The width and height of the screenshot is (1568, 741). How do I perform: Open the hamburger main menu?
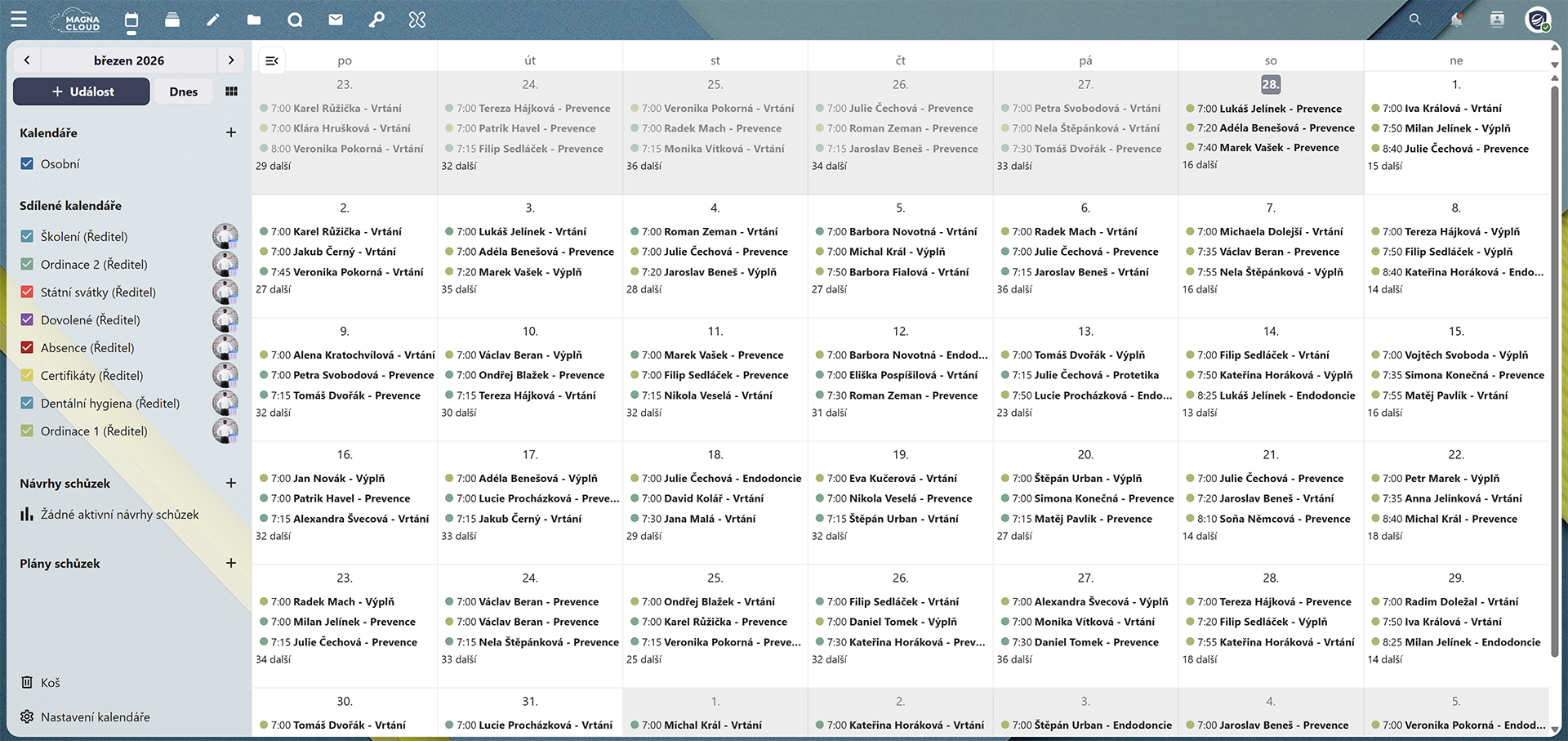19,20
